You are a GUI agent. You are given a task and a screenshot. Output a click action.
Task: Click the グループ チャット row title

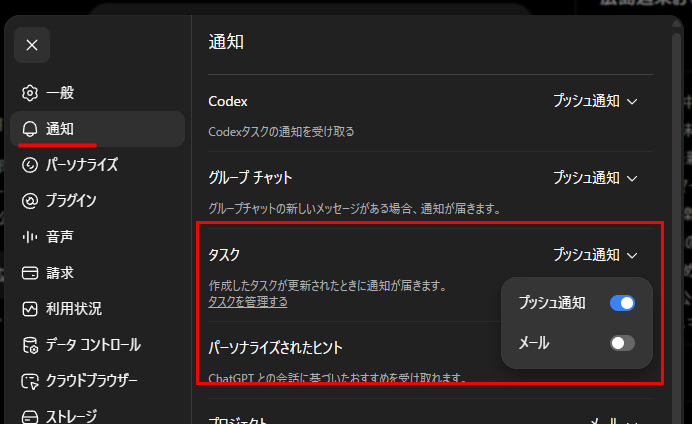(x=250, y=178)
